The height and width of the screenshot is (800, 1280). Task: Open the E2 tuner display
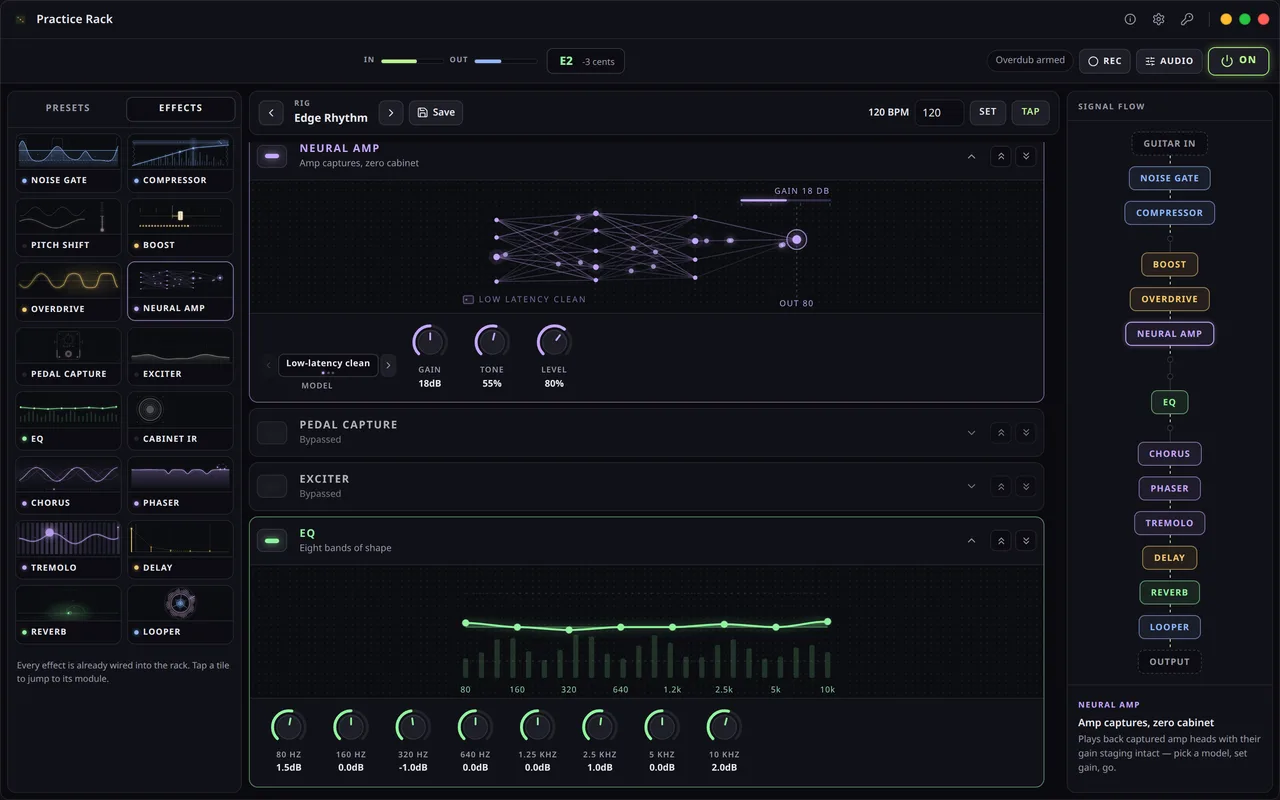pyautogui.click(x=586, y=61)
